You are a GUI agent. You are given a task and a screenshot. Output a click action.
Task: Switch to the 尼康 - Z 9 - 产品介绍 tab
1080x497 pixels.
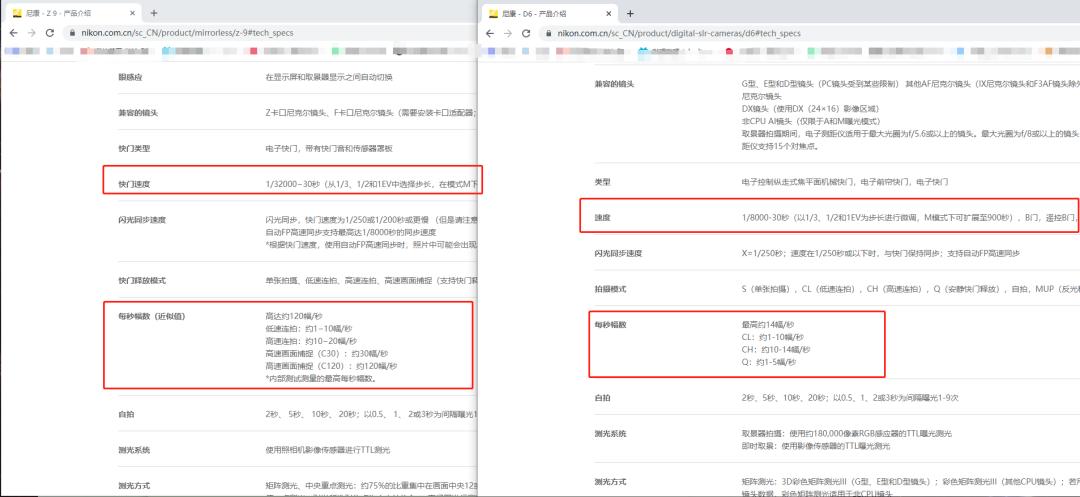click(x=74, y=13)
